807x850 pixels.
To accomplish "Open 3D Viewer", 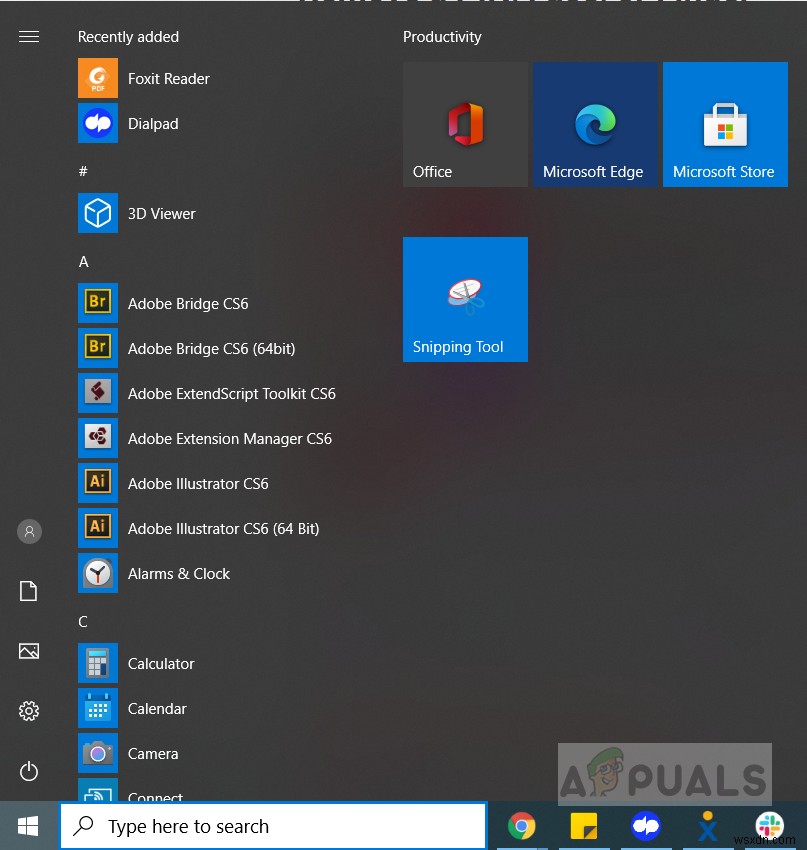I will point(161,213).
